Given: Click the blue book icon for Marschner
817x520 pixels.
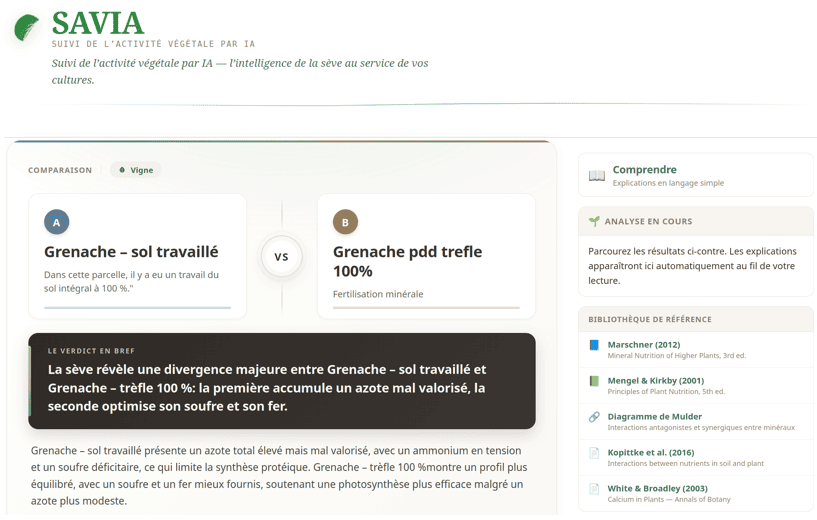Looking at the screenshot, I should coord(594,345).
